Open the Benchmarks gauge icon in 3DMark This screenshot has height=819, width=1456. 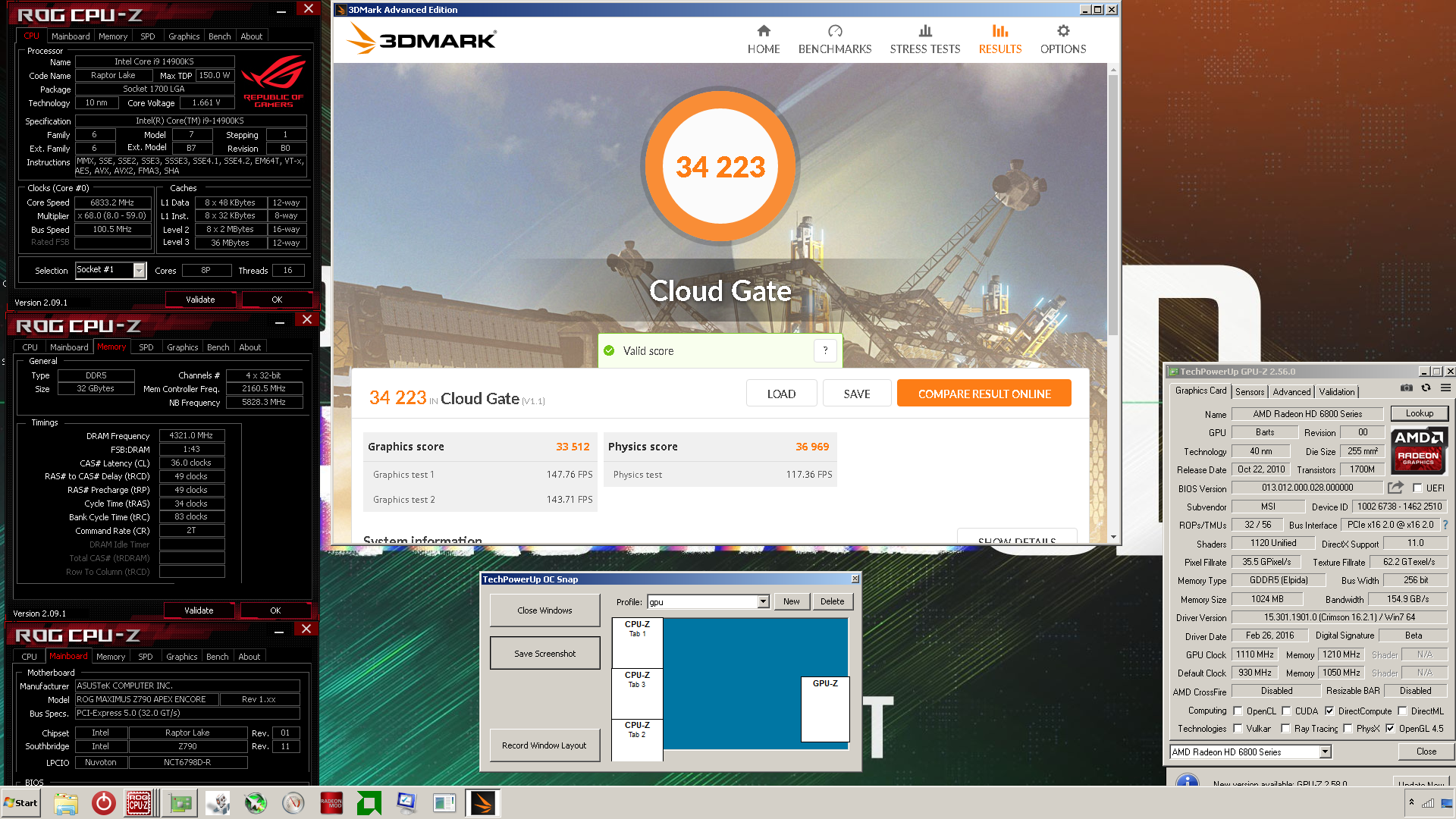[x=835, y=31]
